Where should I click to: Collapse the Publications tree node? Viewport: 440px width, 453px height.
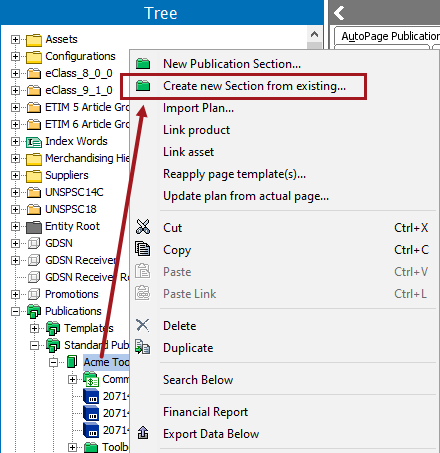(x=15, y=311)
